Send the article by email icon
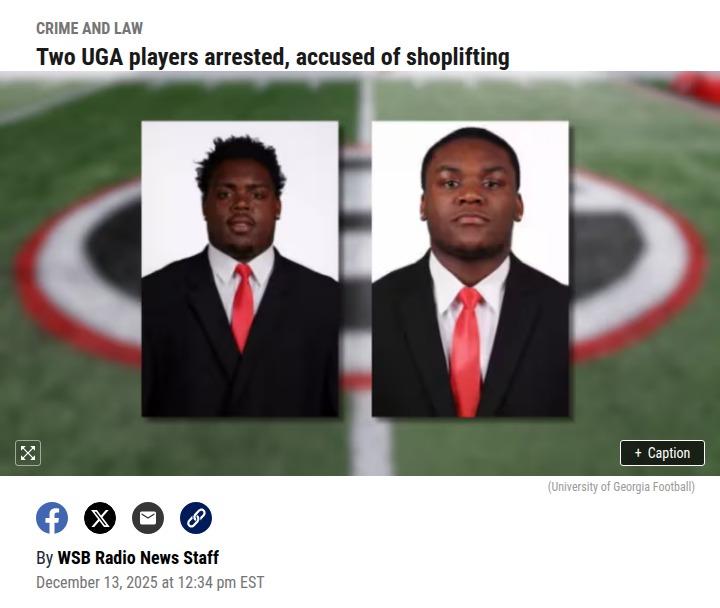This screenshot has height=608, width=720. (148, 518)
